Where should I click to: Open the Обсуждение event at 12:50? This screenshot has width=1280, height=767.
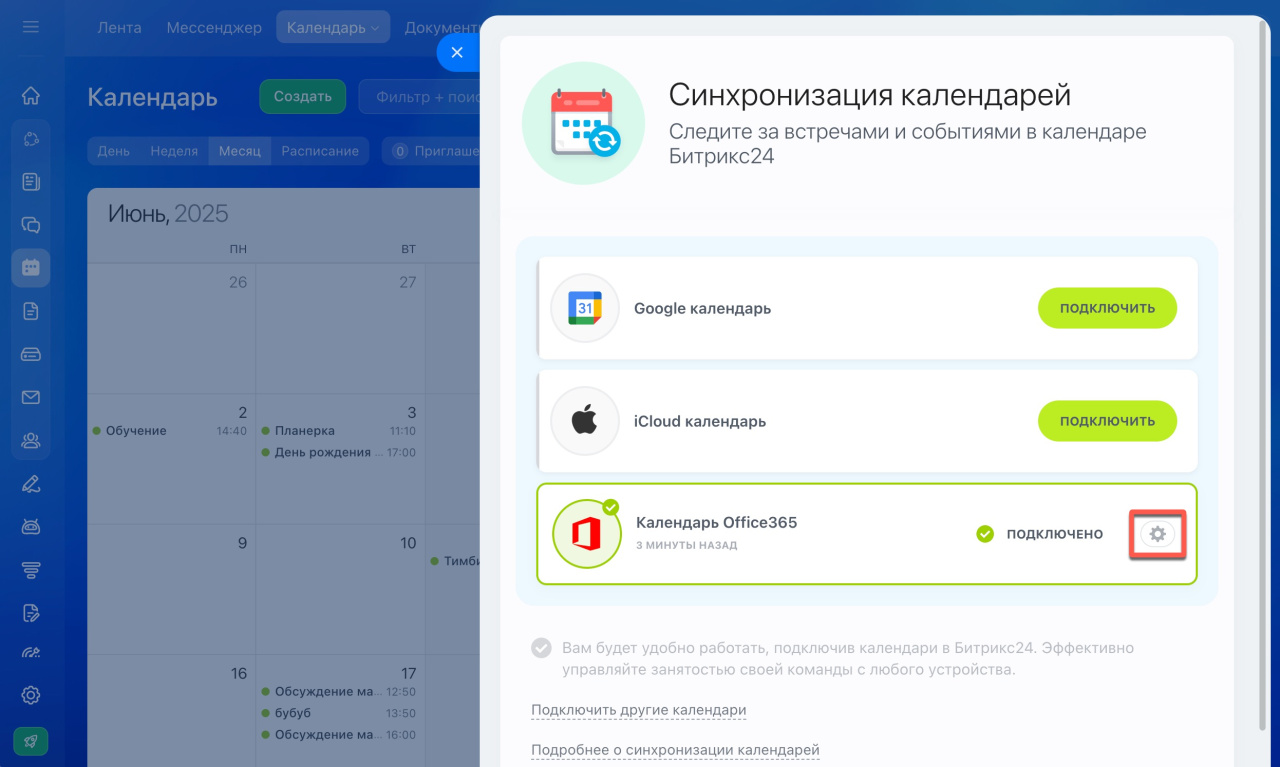pos(339,691)
